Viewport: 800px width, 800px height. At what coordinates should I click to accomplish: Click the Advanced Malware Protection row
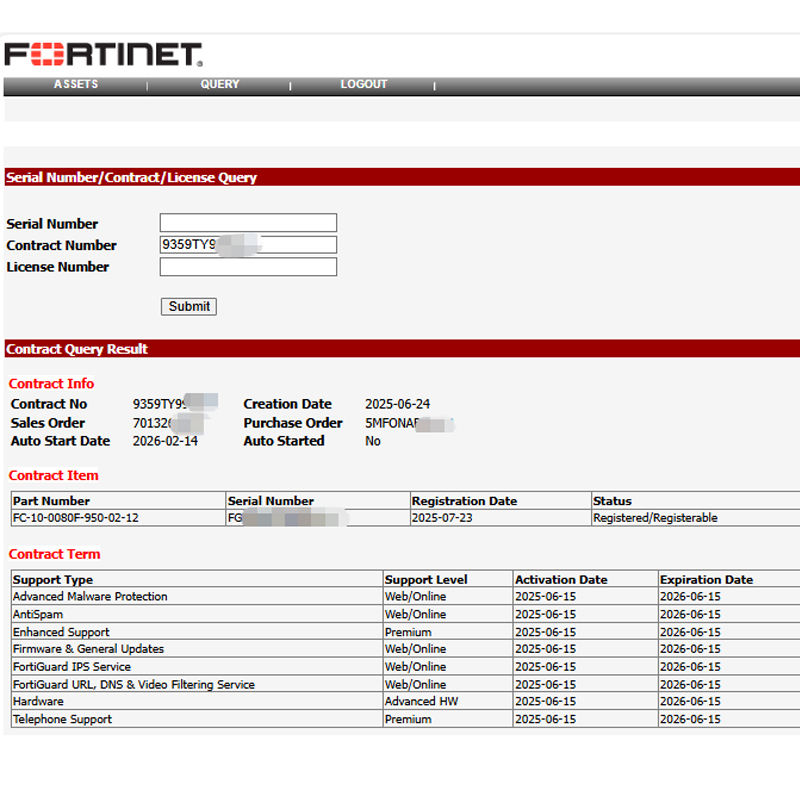click(x=90, y=597)
